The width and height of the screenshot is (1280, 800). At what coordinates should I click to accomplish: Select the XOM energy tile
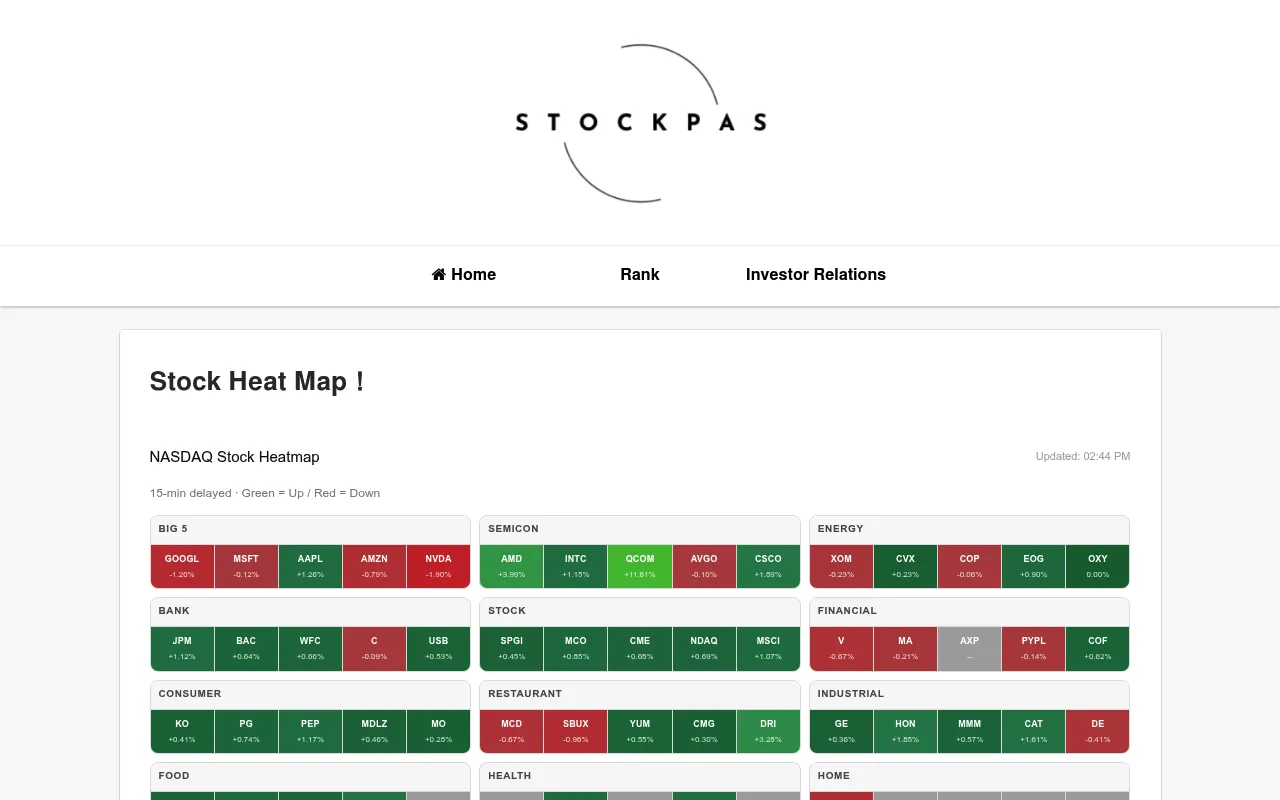[x=841, y=566]
